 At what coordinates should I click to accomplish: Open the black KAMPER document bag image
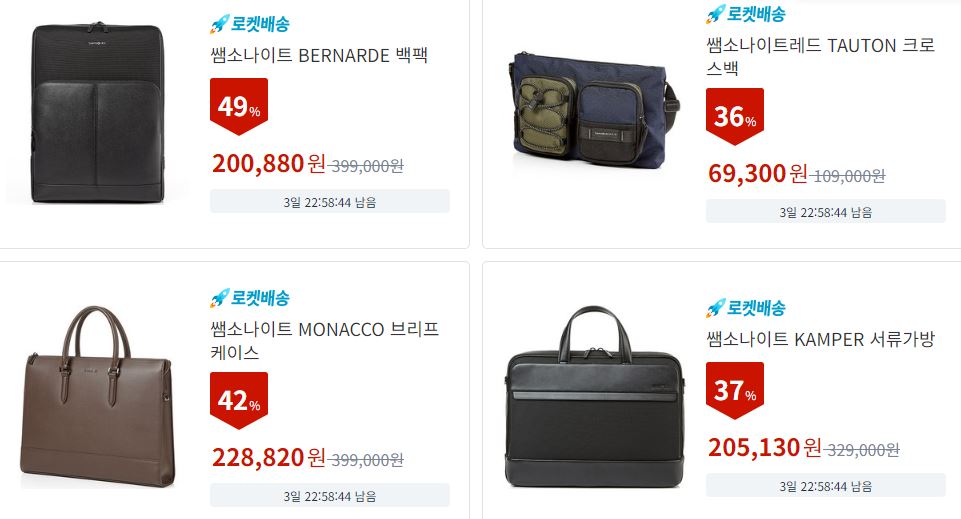click(x=595, y=396)
